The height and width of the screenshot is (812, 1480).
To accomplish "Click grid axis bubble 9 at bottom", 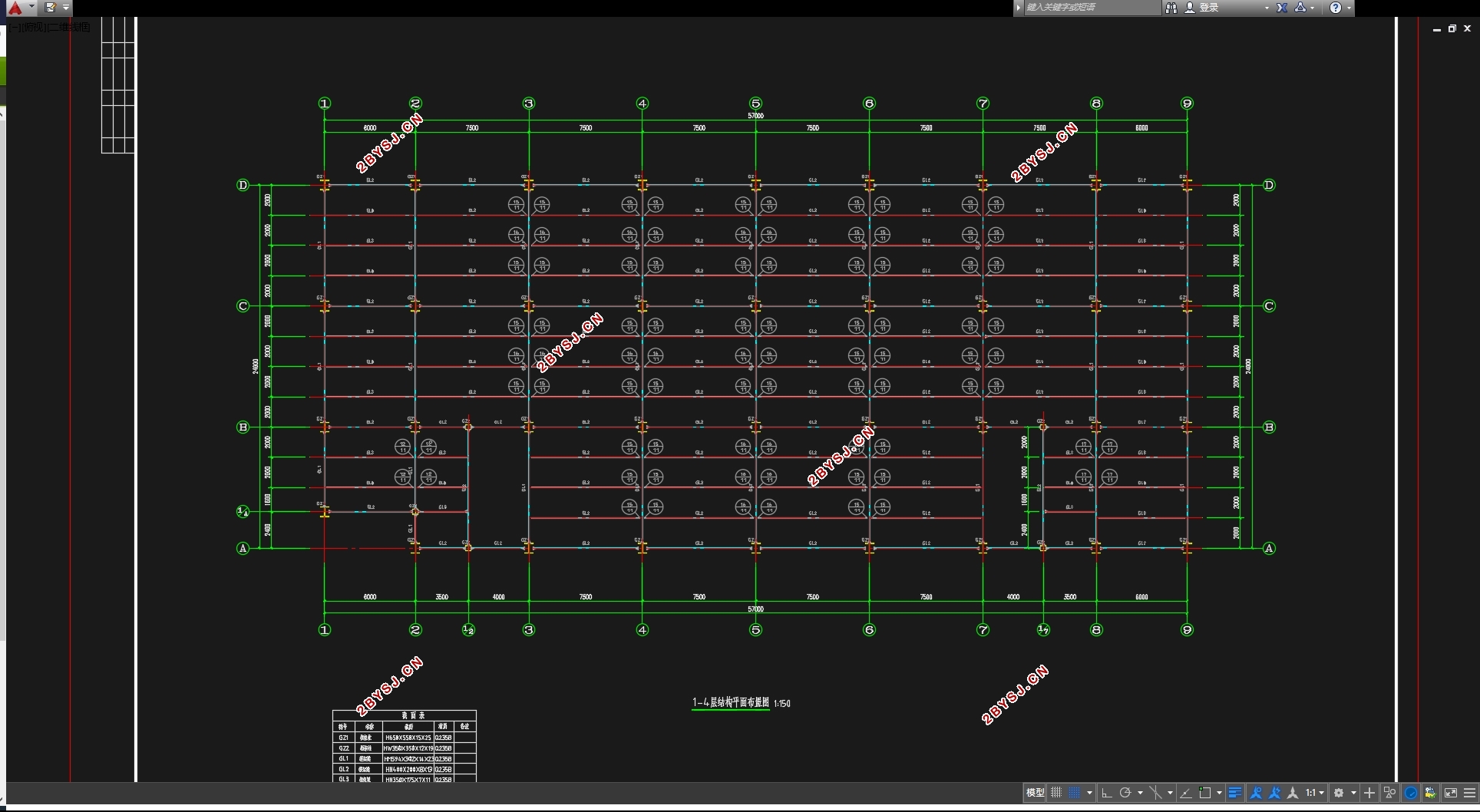I will click(x=1187, y=629).
